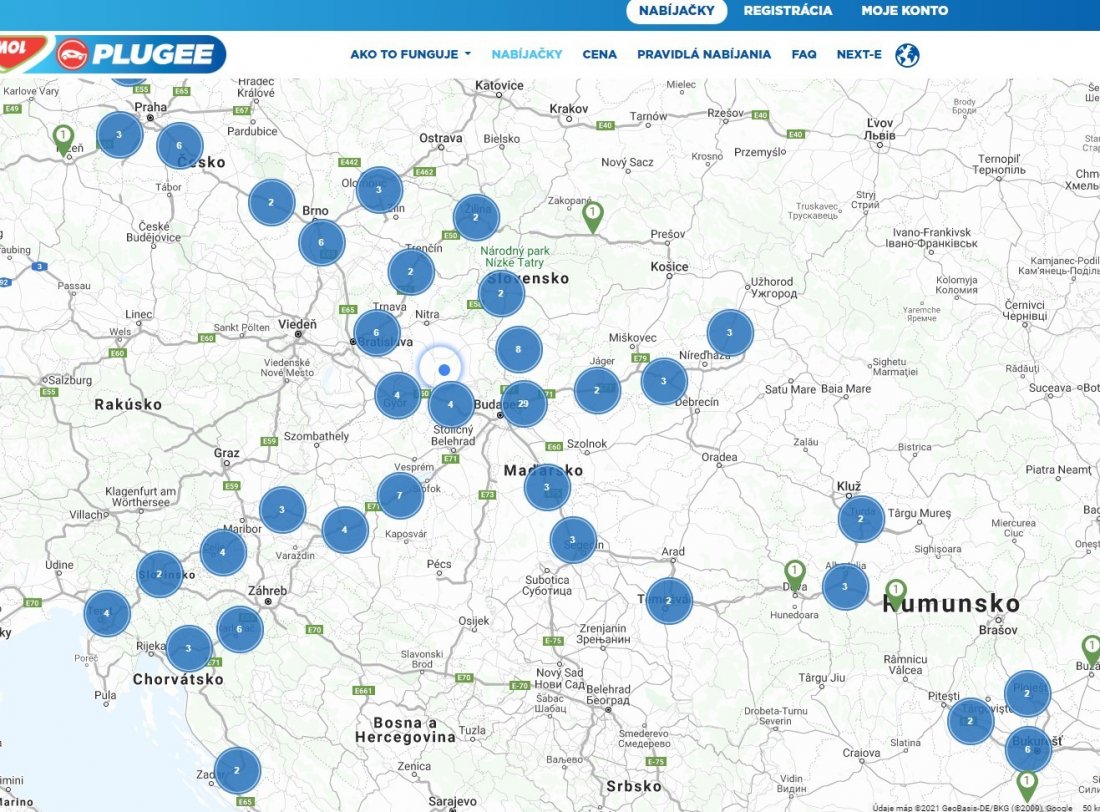
Task: Open the Cena page link
Action: pos(599,55)
